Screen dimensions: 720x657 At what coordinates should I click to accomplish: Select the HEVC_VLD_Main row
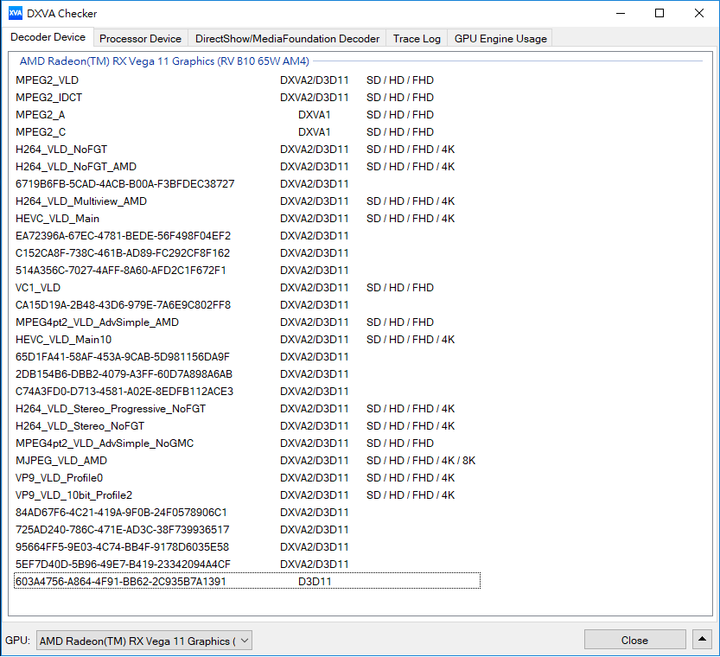pyautogui.click(x=247, y=219)
